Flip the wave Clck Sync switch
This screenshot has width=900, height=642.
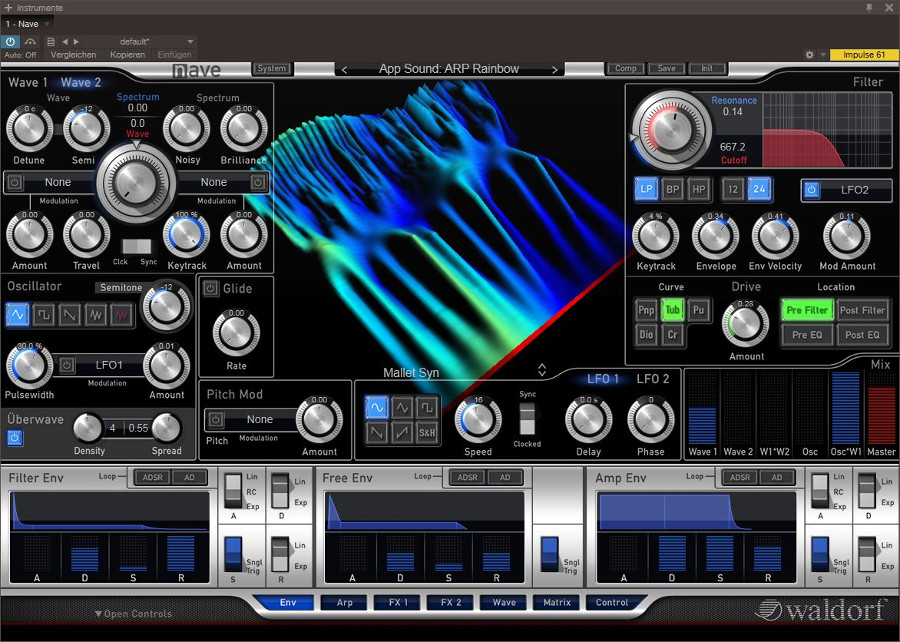[x=137, y=246]
